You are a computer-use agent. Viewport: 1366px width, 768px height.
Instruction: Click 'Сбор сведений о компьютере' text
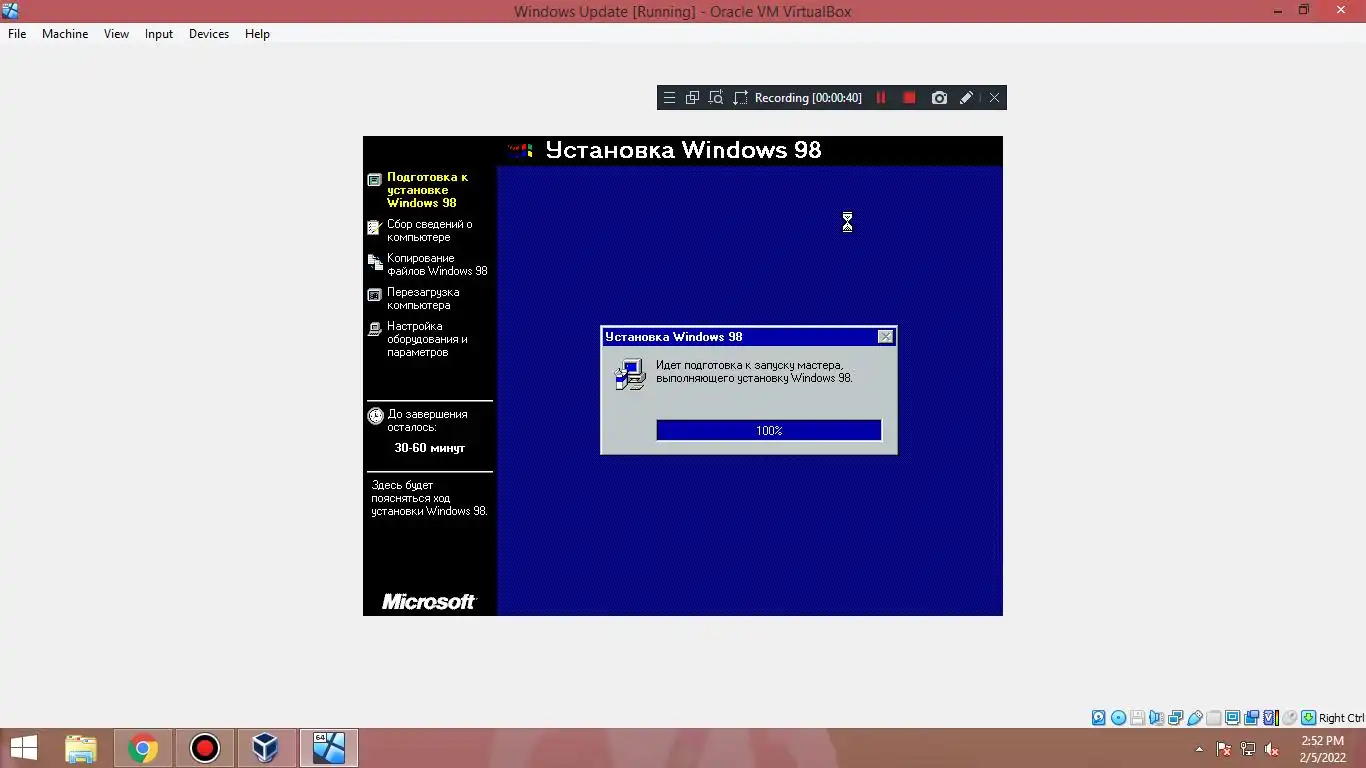coord(429,231)
